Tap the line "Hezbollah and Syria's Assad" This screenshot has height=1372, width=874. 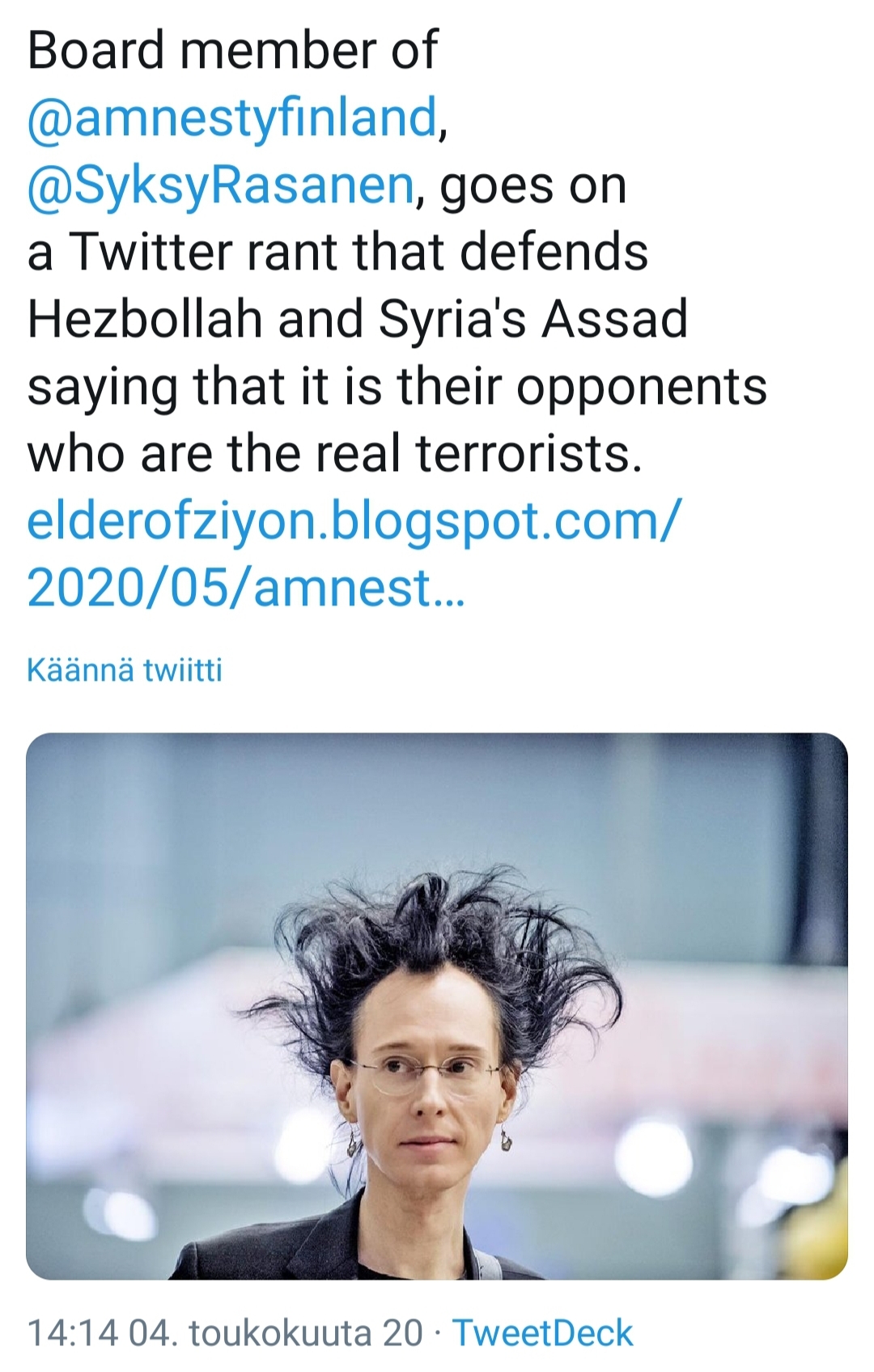pos(357,319)
